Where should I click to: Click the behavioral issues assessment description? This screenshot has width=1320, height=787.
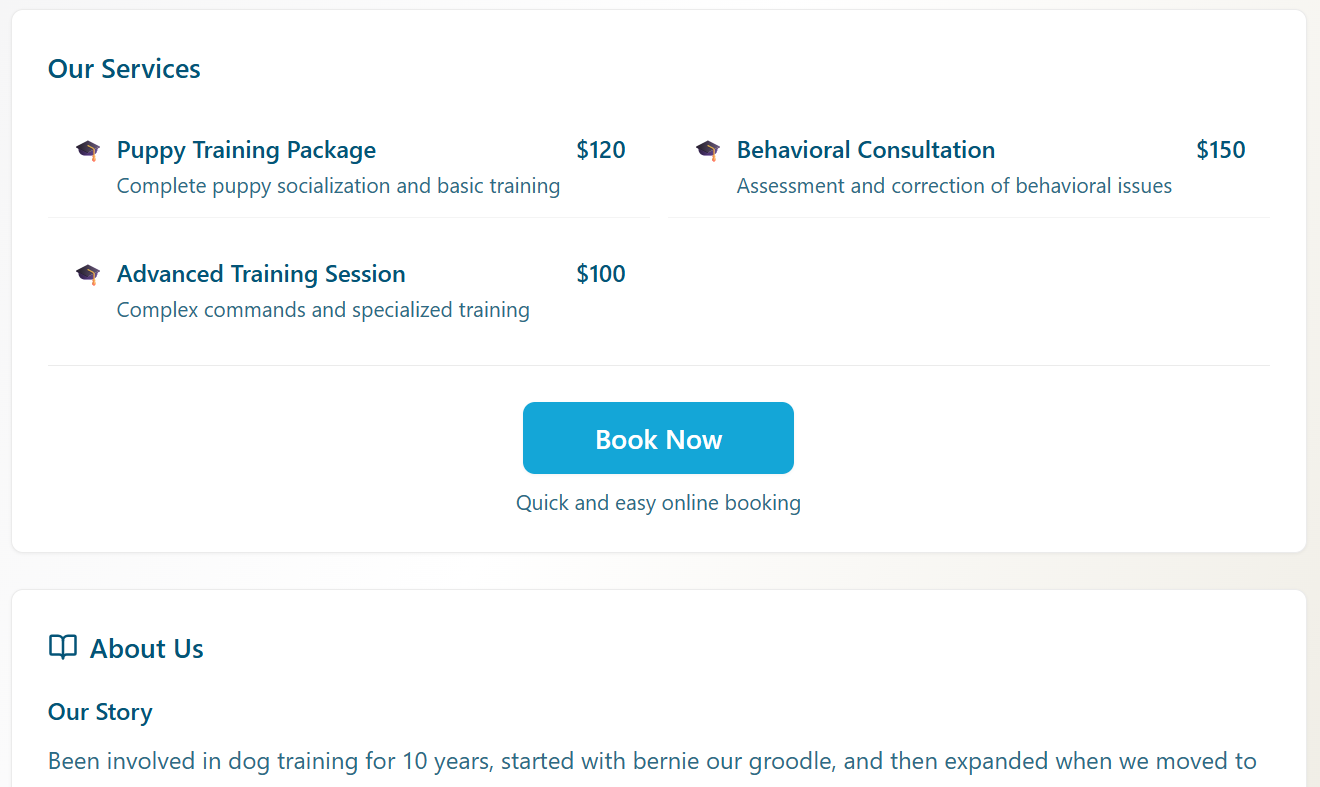954,186
